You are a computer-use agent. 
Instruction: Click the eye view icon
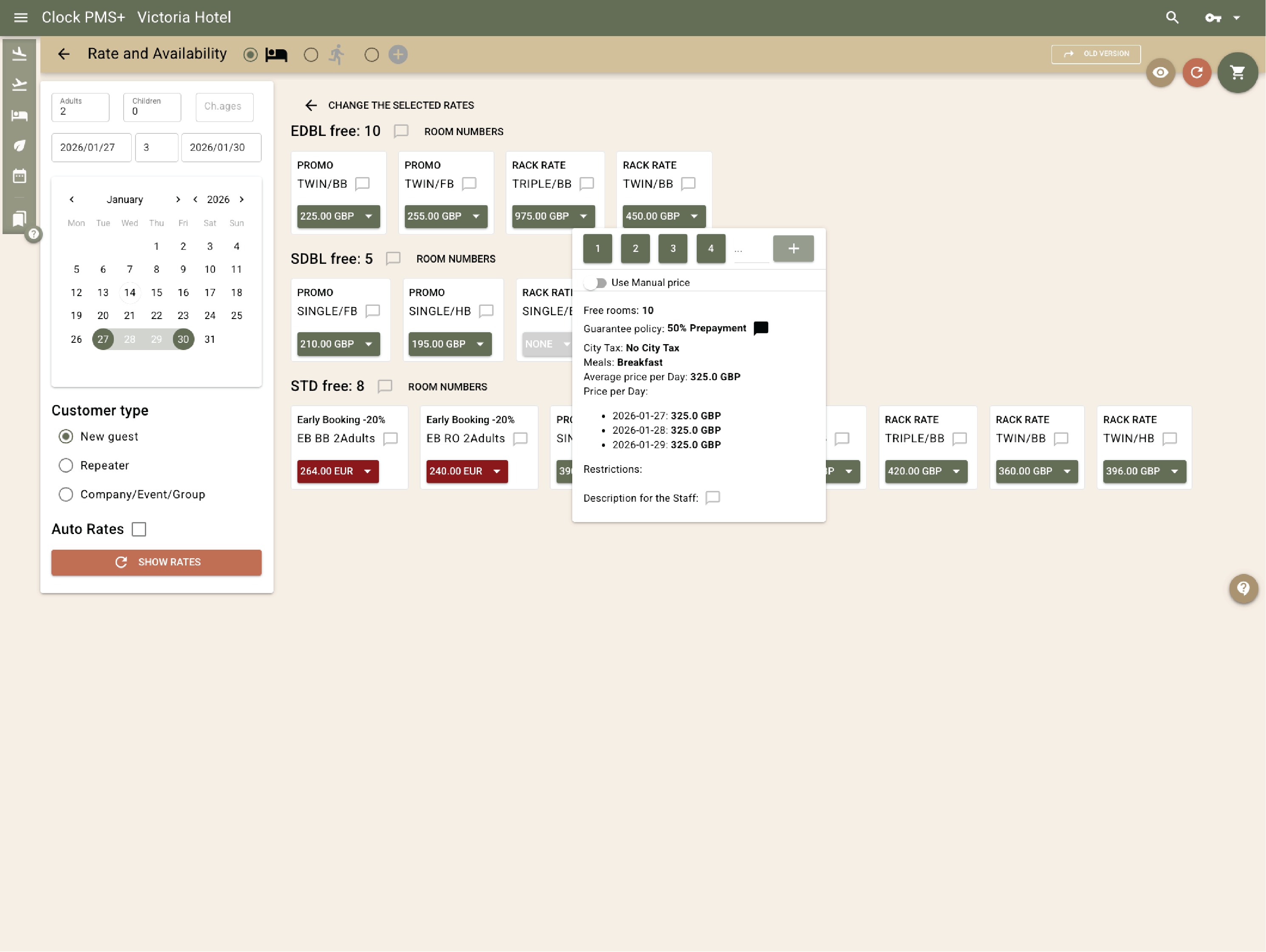click(1160, 73)
